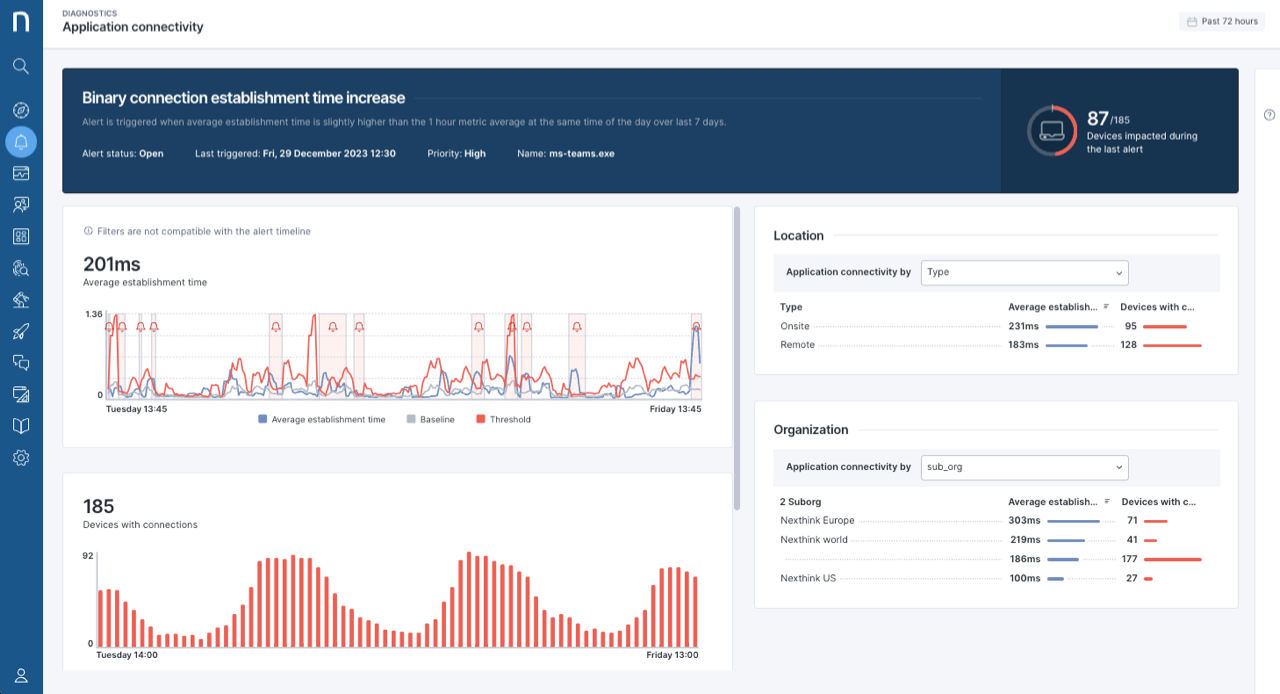Open the book documentation icon in sidebar
The width and height of the screenshot is (1280, 694).
pos(21,426)
